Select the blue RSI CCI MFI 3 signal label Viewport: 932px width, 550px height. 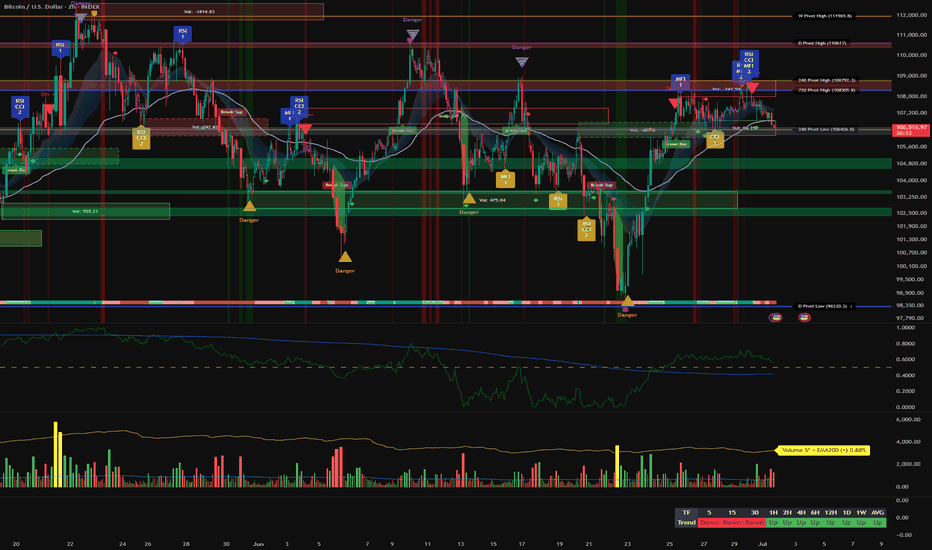[x=749, y=63]
